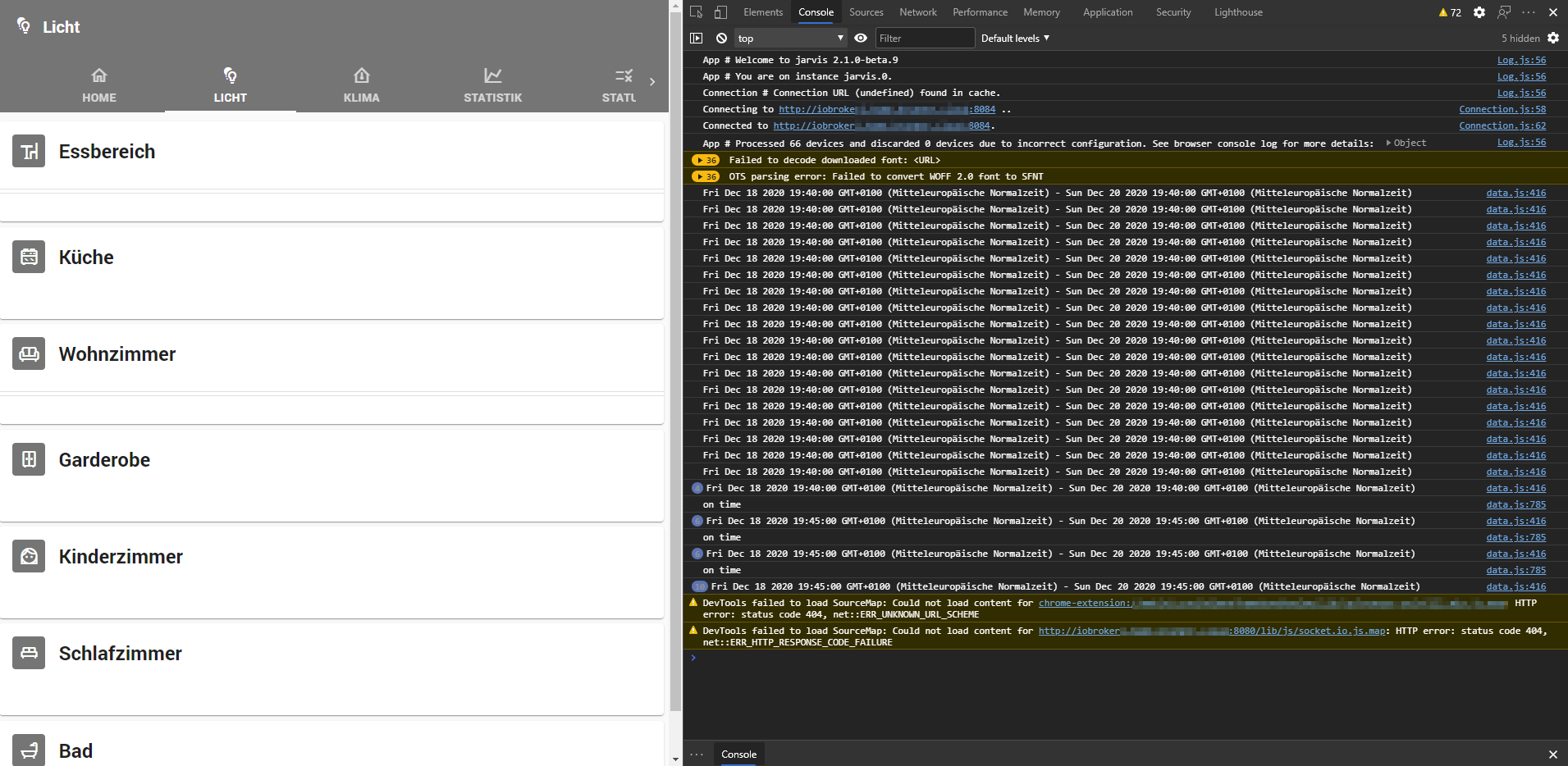Switch to the Application panel
Image resolution: width=1568 pixels, height=766 pixels.
point(1108,12)
